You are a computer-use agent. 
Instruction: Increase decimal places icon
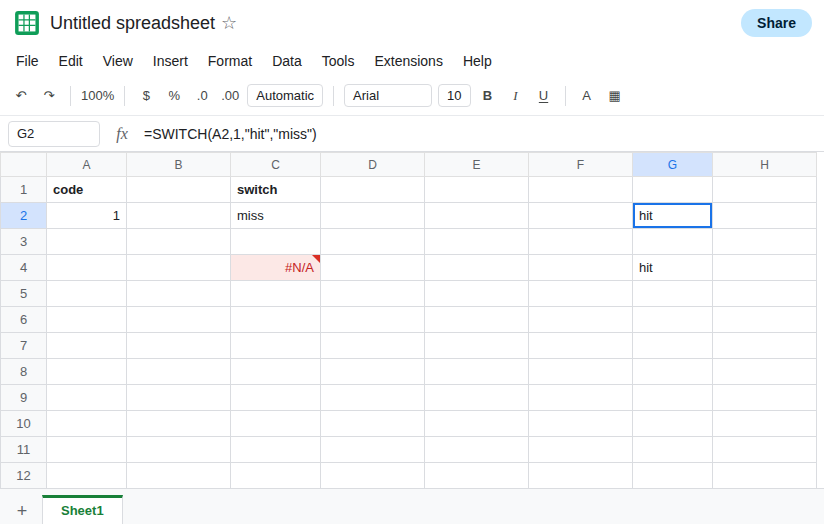[230, 96]
